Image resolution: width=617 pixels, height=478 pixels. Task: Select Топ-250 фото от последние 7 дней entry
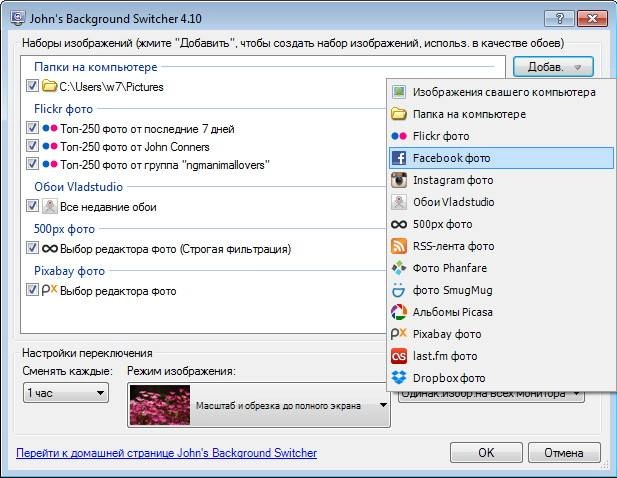(147, 129)
